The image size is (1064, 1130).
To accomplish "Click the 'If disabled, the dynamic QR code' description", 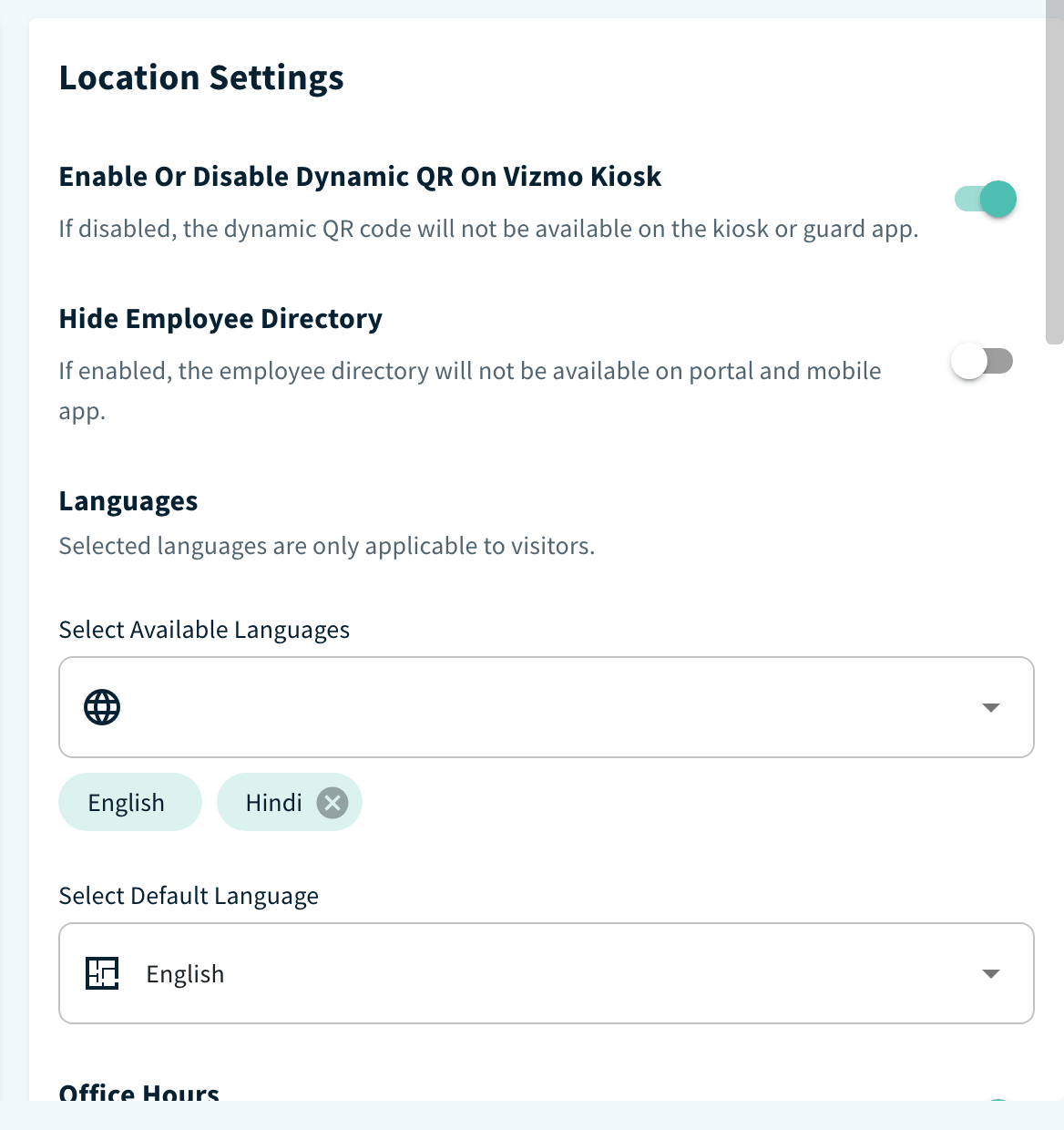I will 488,229.
